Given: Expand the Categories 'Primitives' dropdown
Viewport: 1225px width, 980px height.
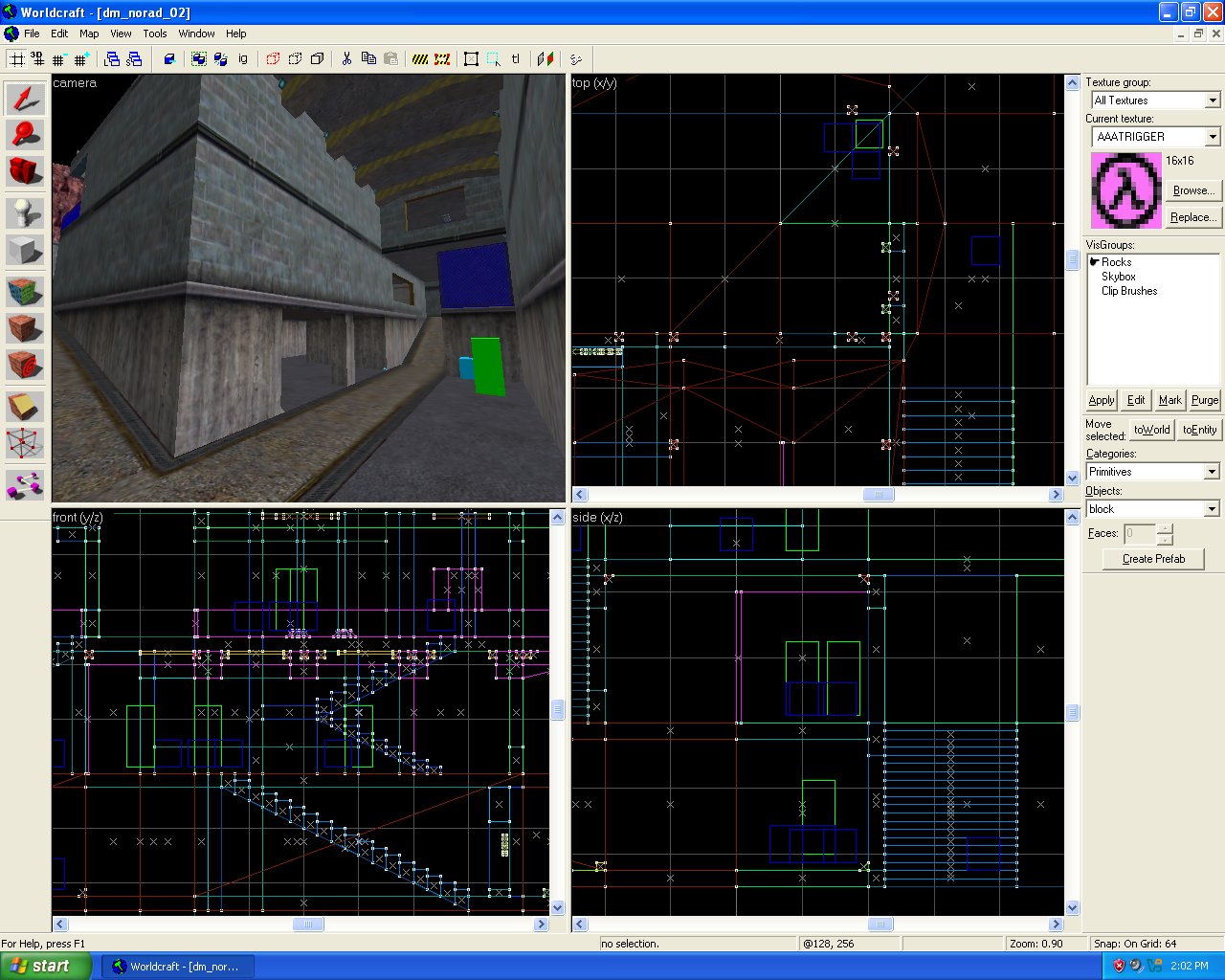Looking at the screenshot, I should click(x=1212, y=472).
